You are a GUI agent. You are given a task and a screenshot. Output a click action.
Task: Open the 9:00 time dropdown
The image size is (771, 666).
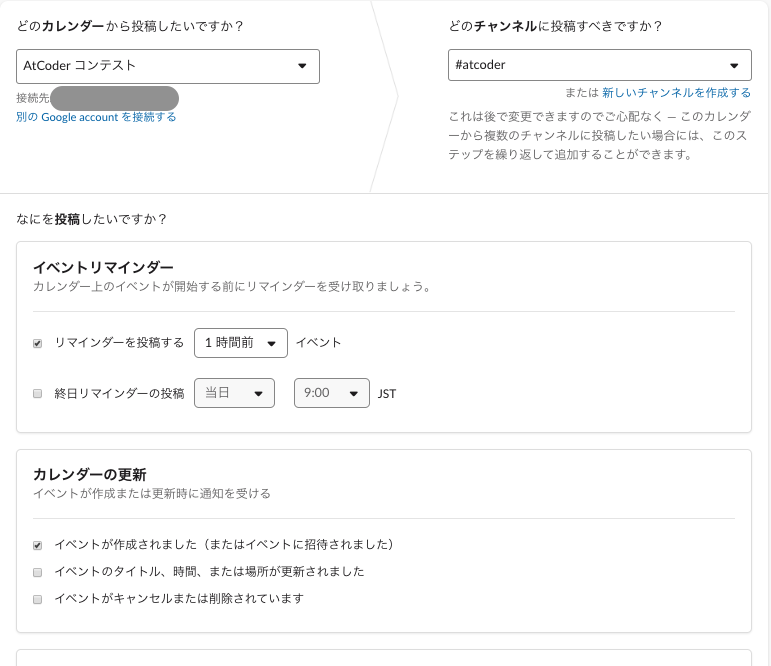(331, 393)
